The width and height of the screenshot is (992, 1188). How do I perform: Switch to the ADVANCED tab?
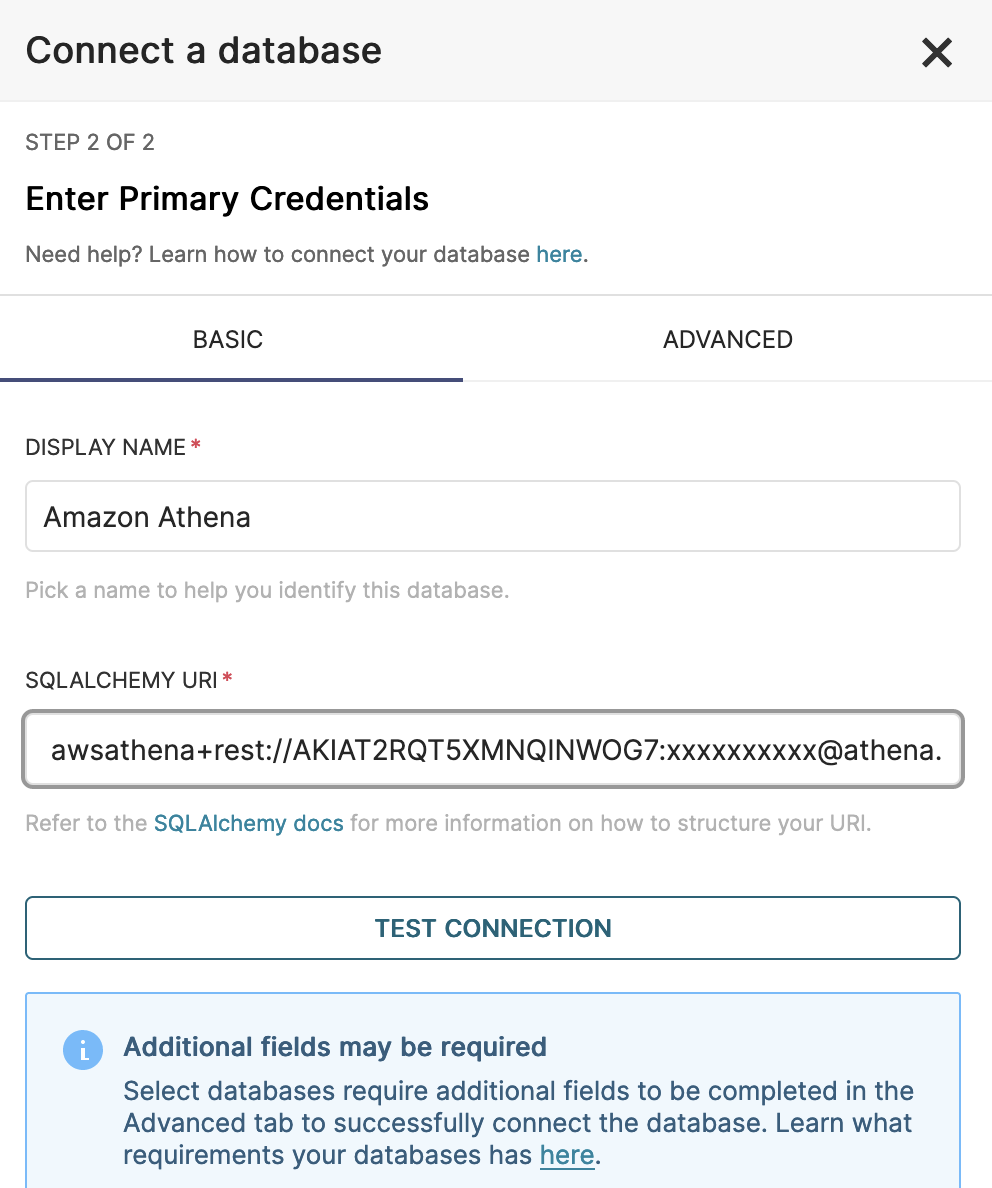pos(727,339)
